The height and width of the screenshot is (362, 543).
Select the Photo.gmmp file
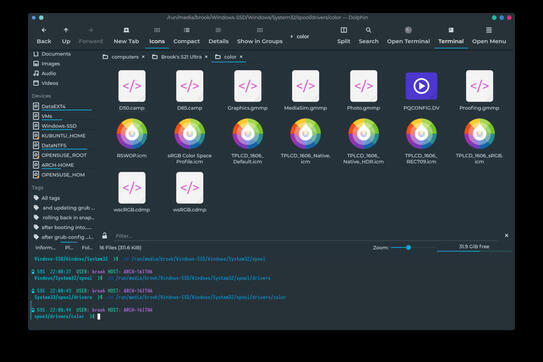[364, 90]
